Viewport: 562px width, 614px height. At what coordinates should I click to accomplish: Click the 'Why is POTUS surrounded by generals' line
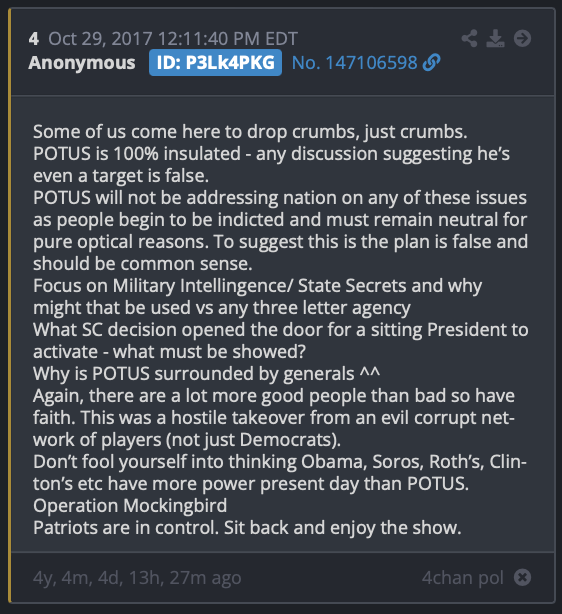[x=206, y=374]
